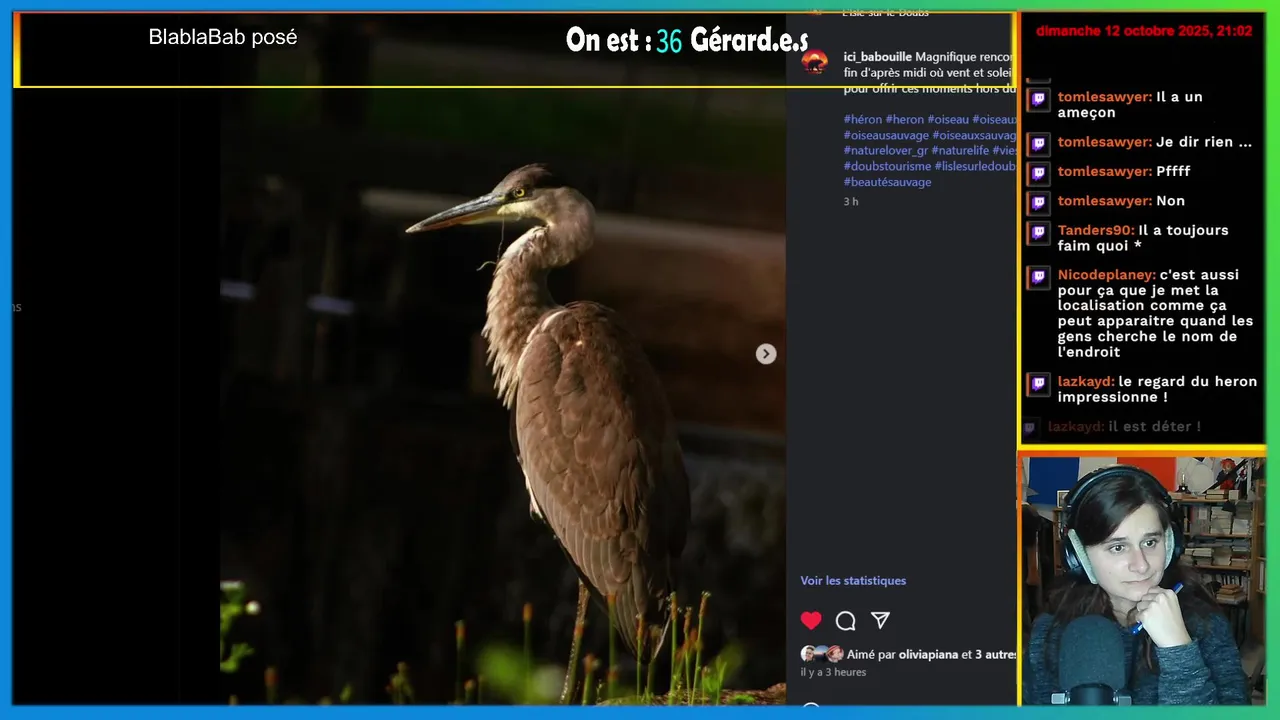Click Twitch badge beside "Je dir rien ..."
The width and height of the screenshot is (1280, 720).
point(1039,143)
